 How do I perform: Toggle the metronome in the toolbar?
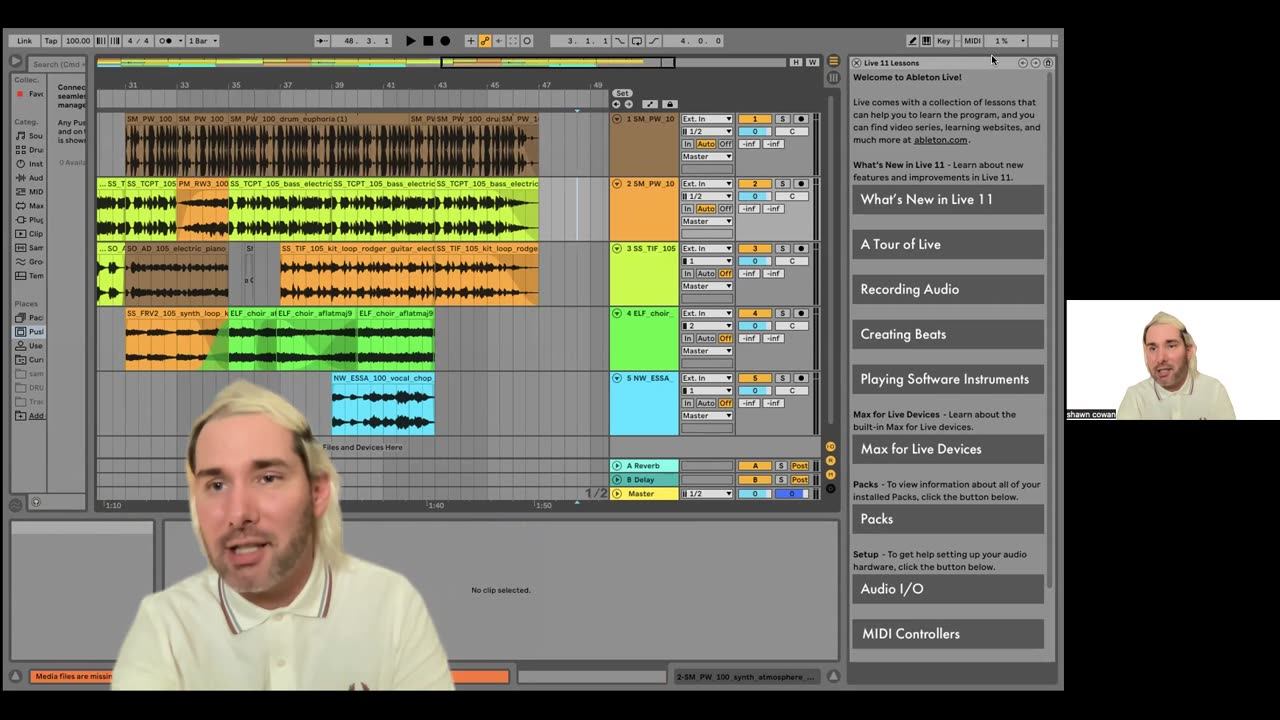166,41
